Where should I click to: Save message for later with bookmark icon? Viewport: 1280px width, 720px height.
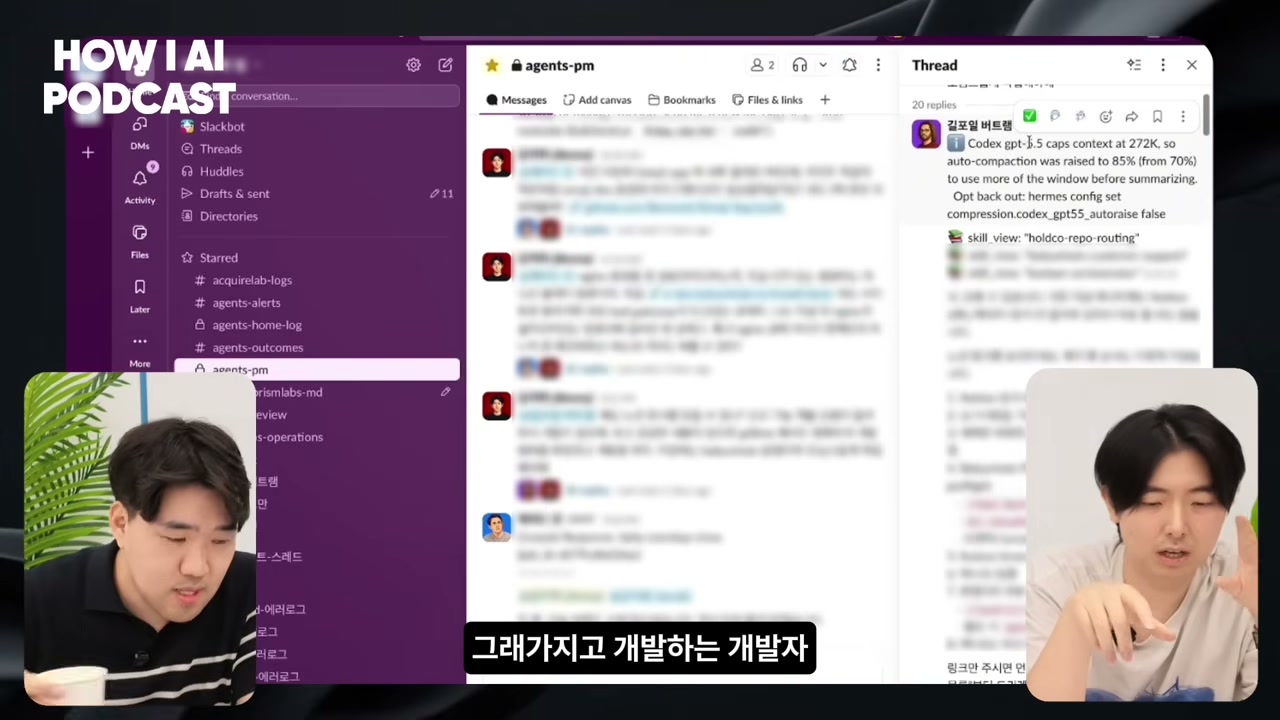pos(1157,117)
